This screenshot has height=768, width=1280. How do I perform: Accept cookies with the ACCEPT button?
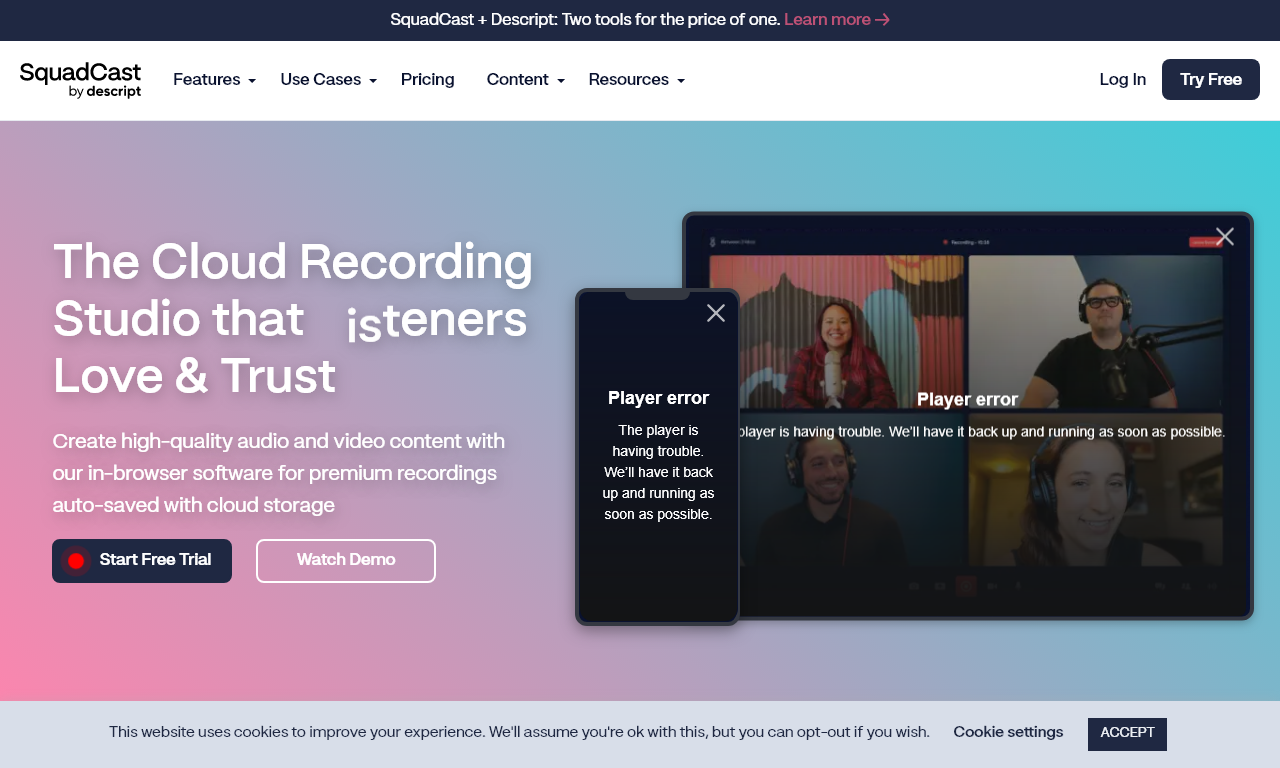(x=1127, y=734)
